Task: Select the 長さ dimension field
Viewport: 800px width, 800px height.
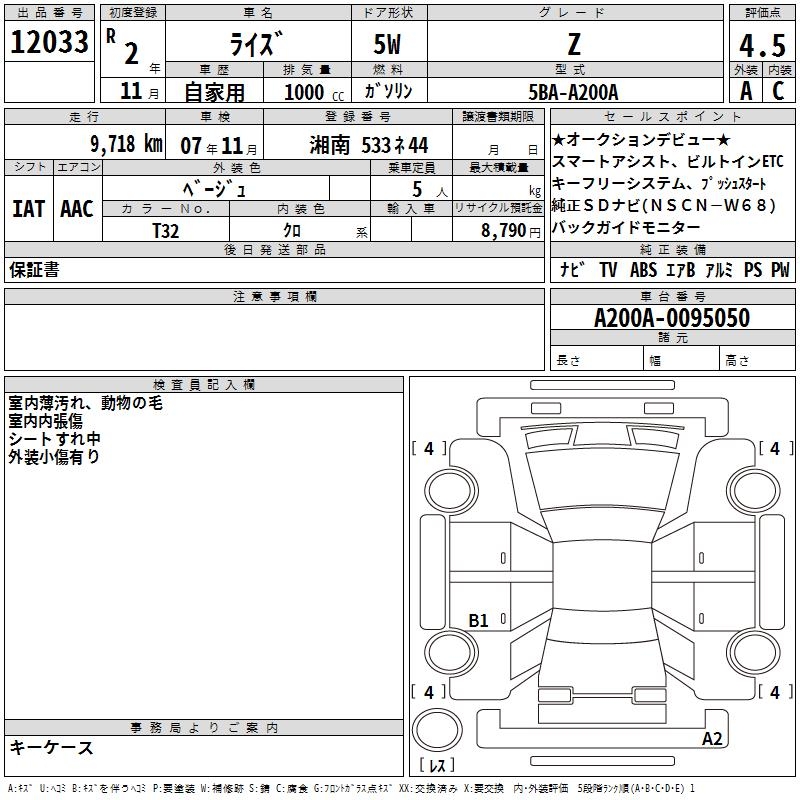Action: point(596,359)
